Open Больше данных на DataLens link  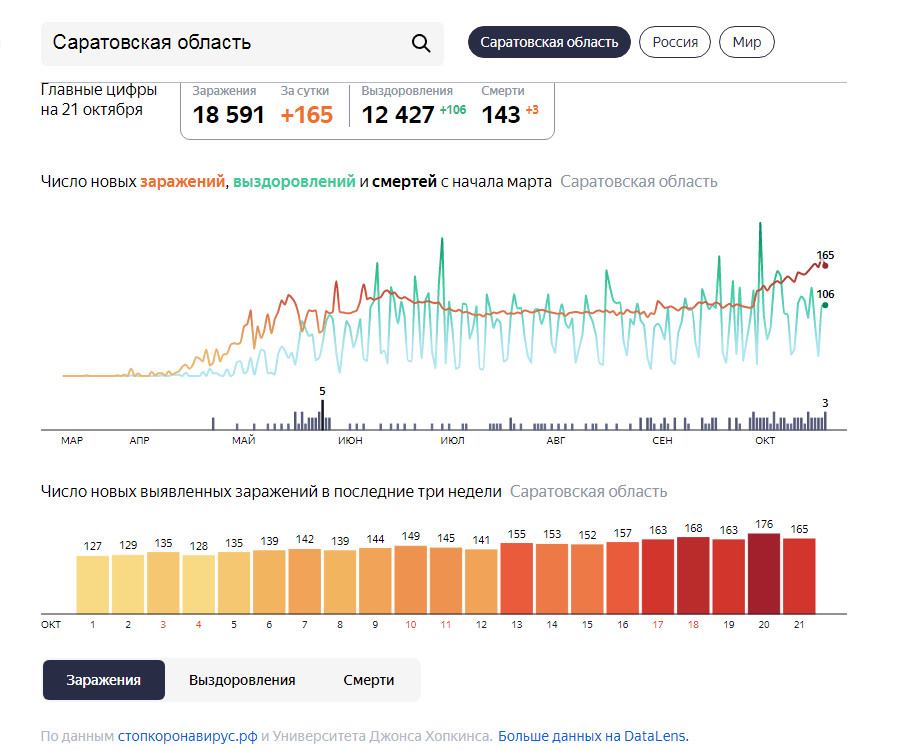tap(592, 737)
